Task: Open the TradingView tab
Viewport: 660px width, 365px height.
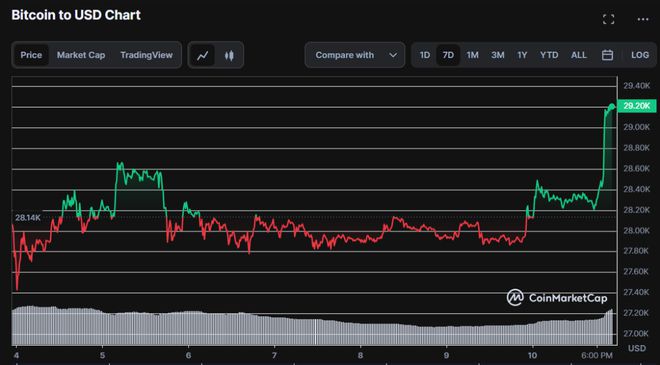Action: pos(146,55)
